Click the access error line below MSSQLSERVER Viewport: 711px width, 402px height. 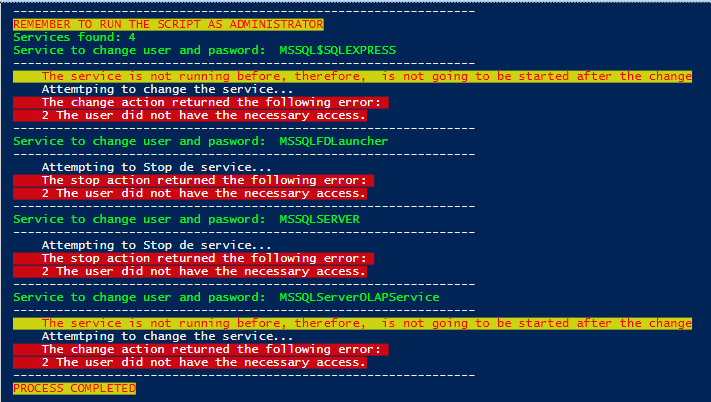tap(190, 271)
